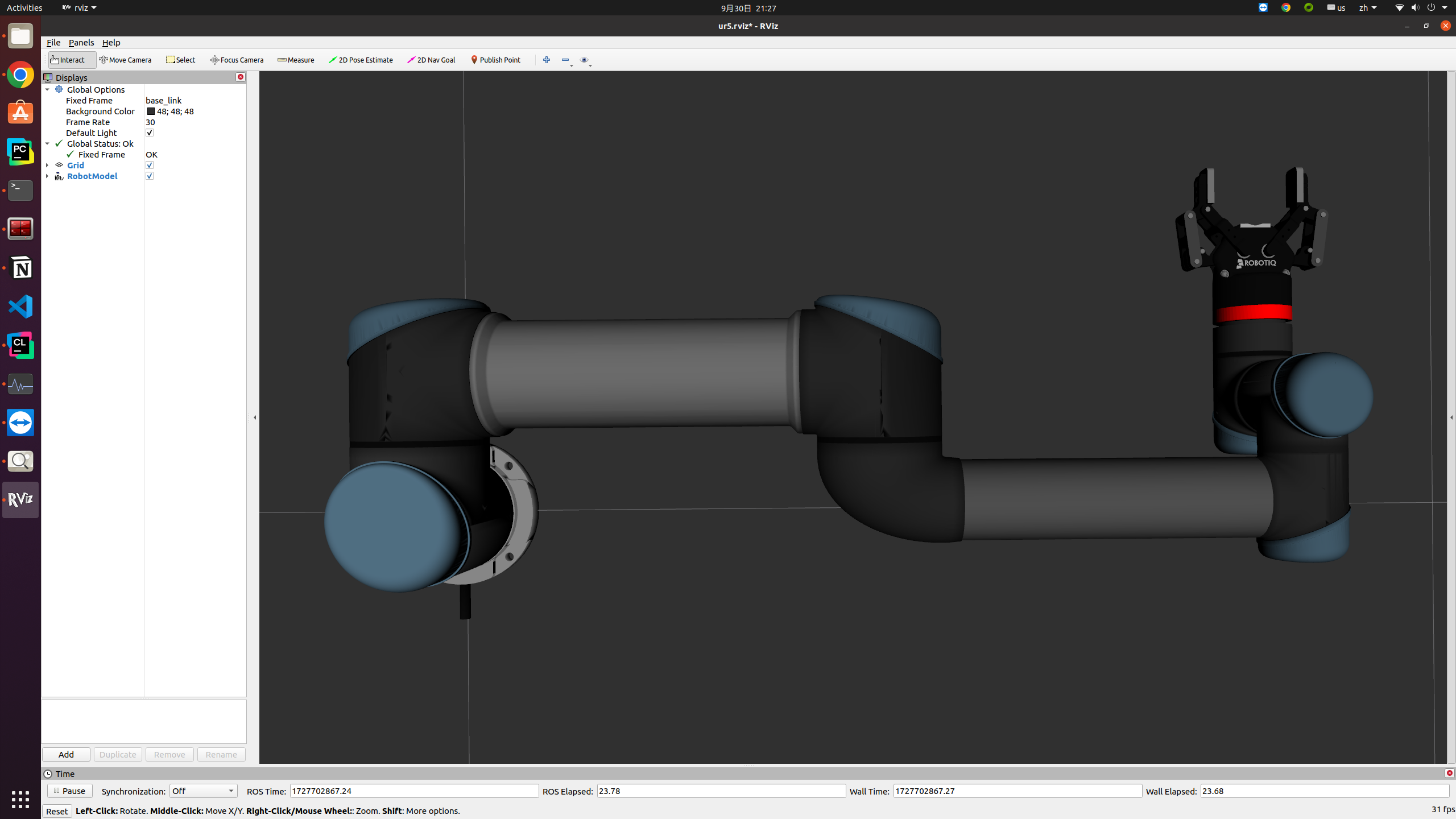The height and width of the screenshot is (819, 1456).
Task: Choose the Select tool
Action: [181, 60]
